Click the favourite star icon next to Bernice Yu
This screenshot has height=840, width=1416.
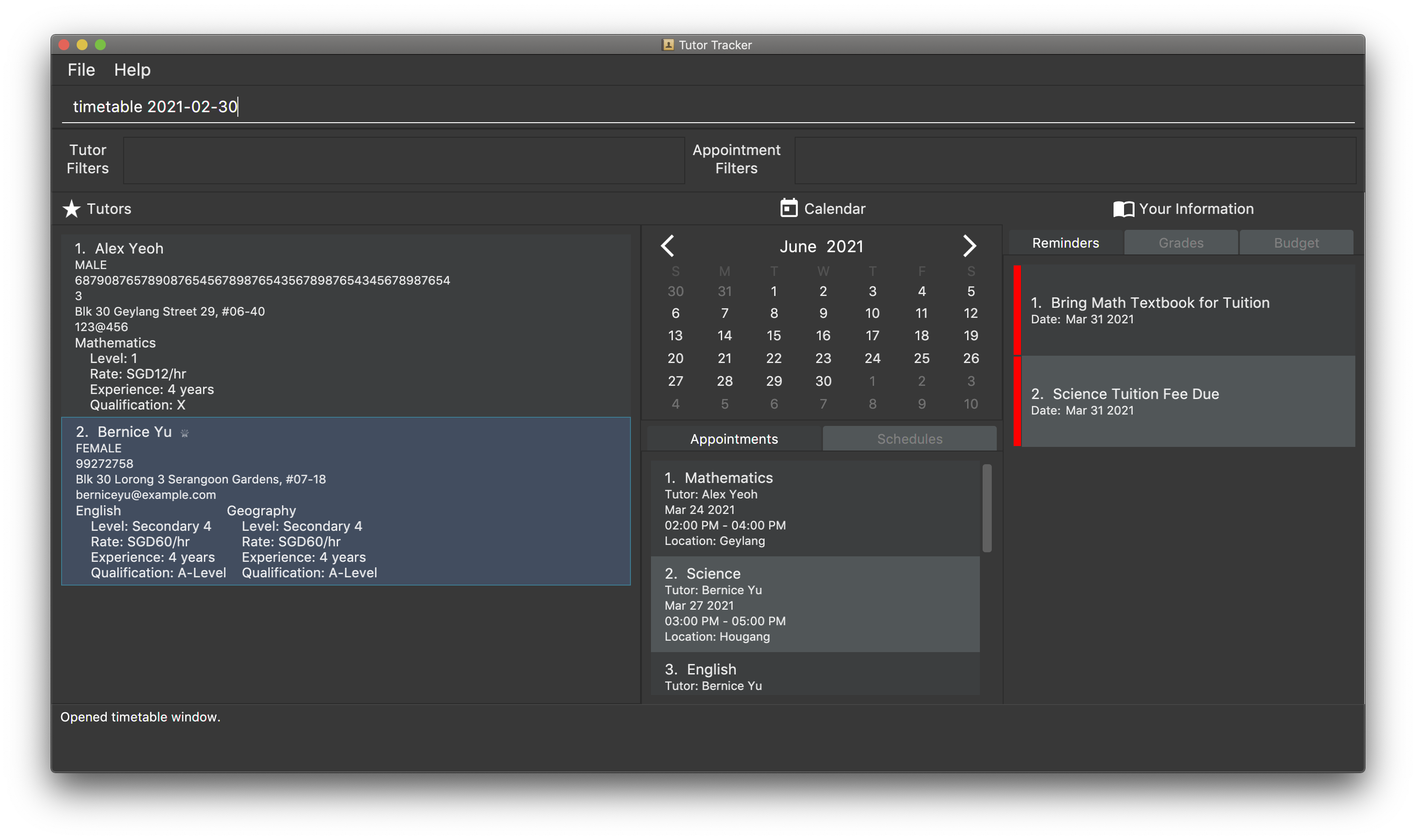(185, 433)
